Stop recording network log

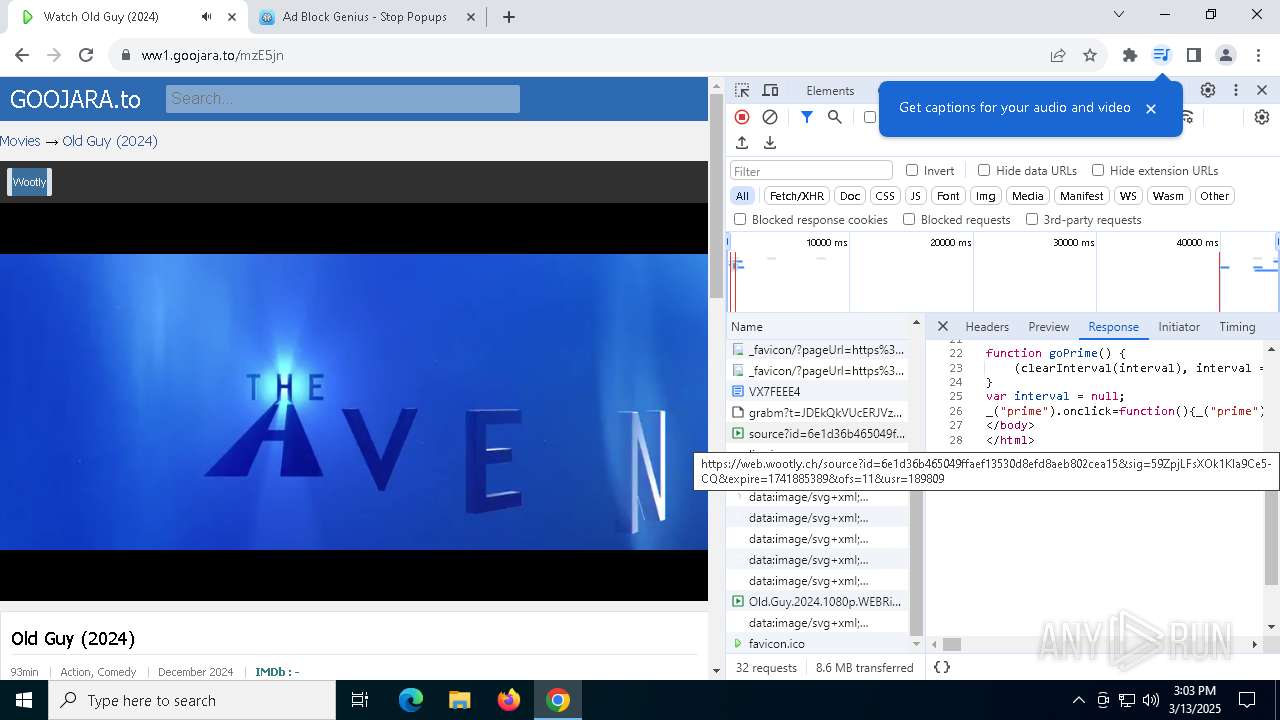(742, 117)
